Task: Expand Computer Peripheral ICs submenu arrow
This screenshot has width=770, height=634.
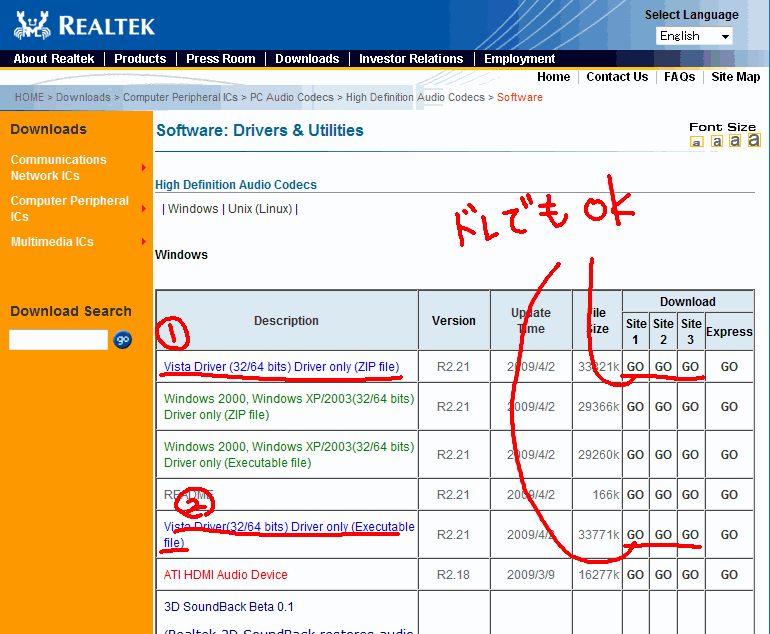Action: point(144,209)
